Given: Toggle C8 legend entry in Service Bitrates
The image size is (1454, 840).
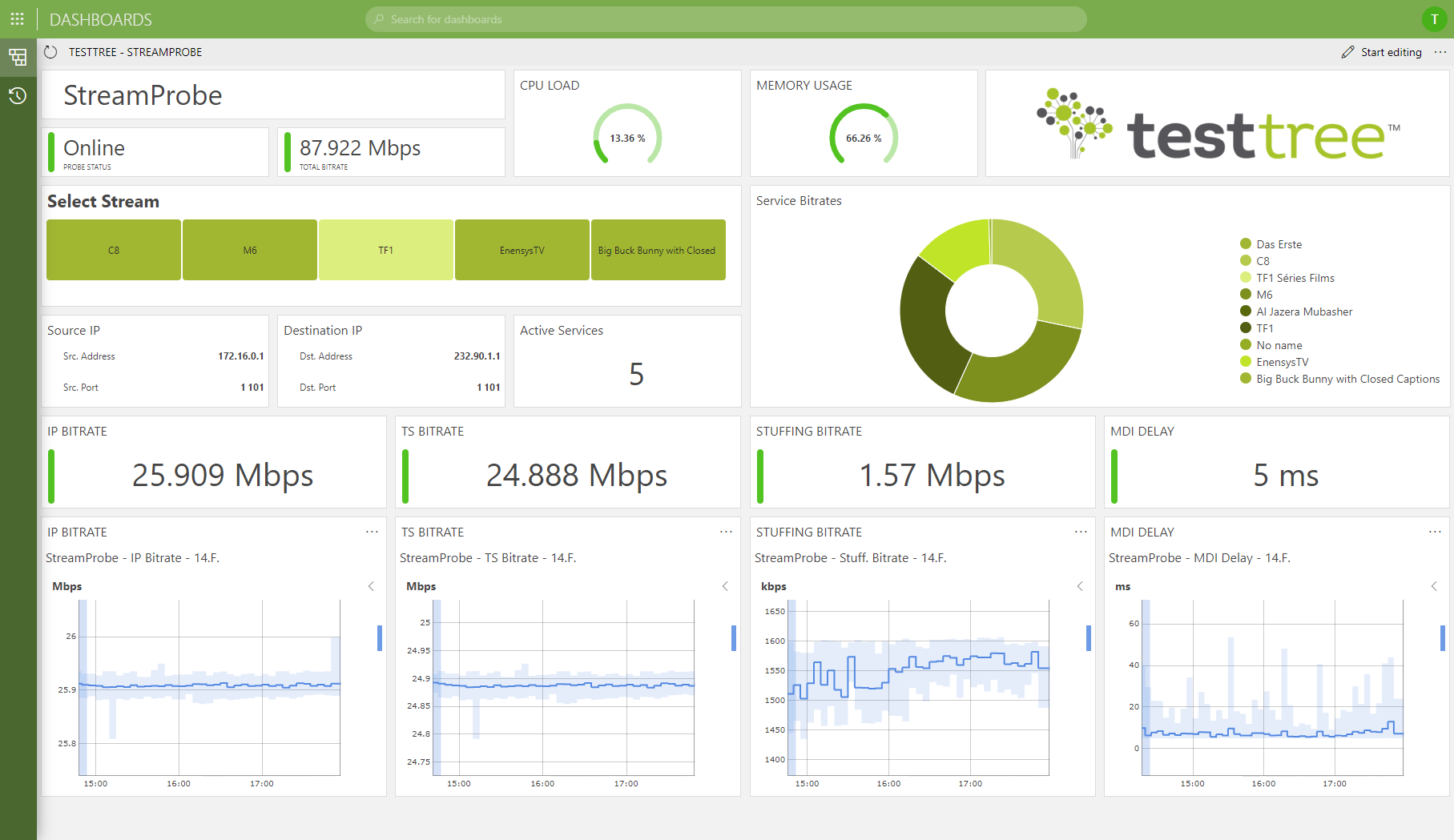Looking at the screenshot, I should click(x=1255, y=261).
